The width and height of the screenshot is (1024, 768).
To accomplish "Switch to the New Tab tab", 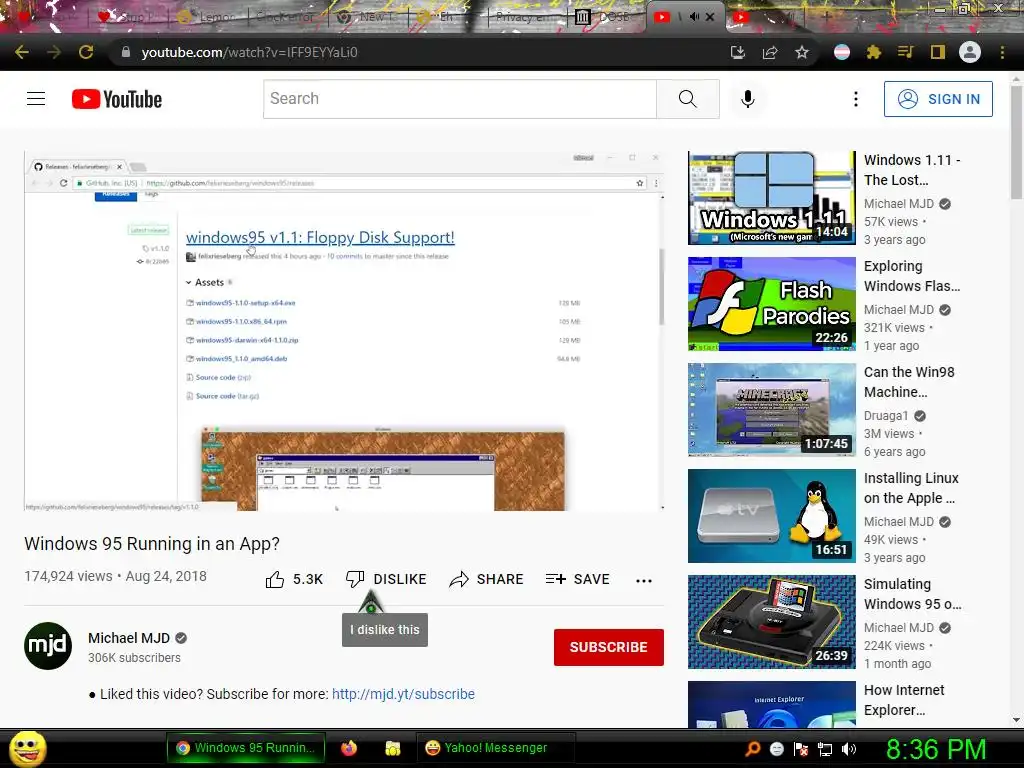I will 367,17.
